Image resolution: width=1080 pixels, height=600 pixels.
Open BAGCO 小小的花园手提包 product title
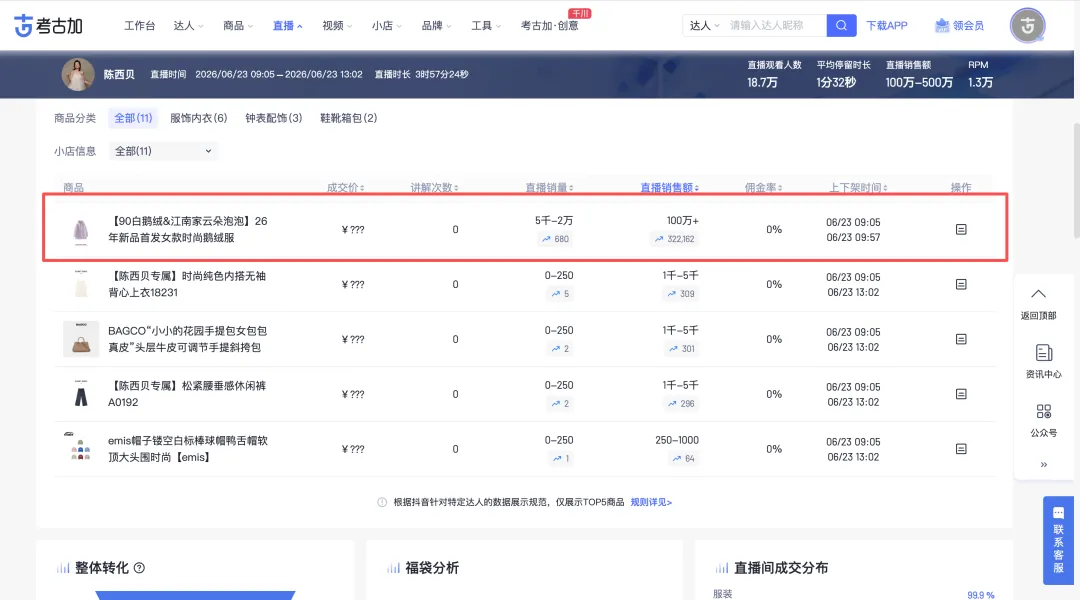pyautogui.click(x=187, y=339)
